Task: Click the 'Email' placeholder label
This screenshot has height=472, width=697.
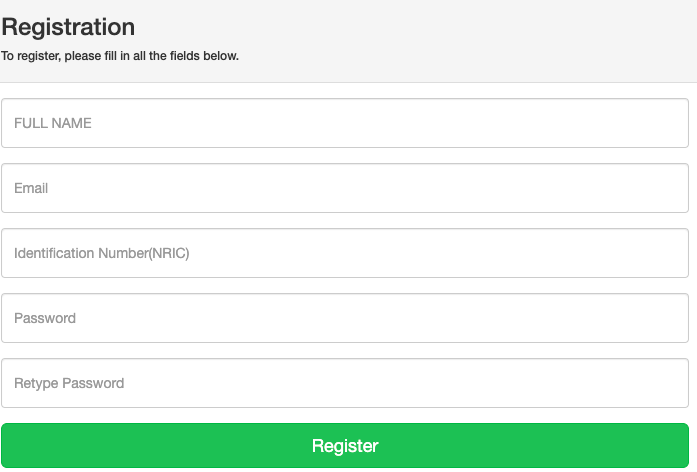Action: [x=31, y=188]
